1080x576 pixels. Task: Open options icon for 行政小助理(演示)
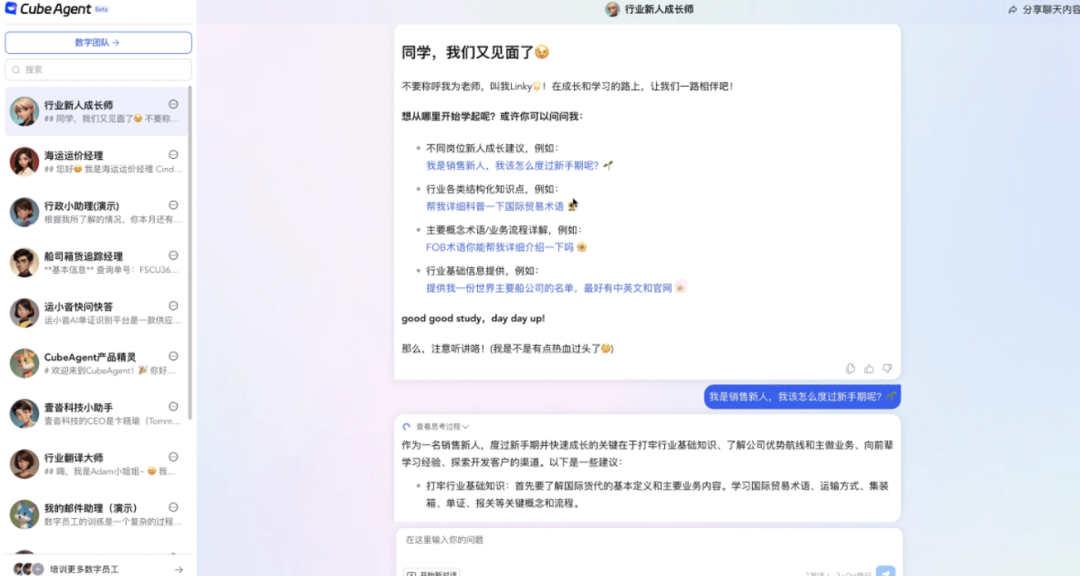point(174,205)
